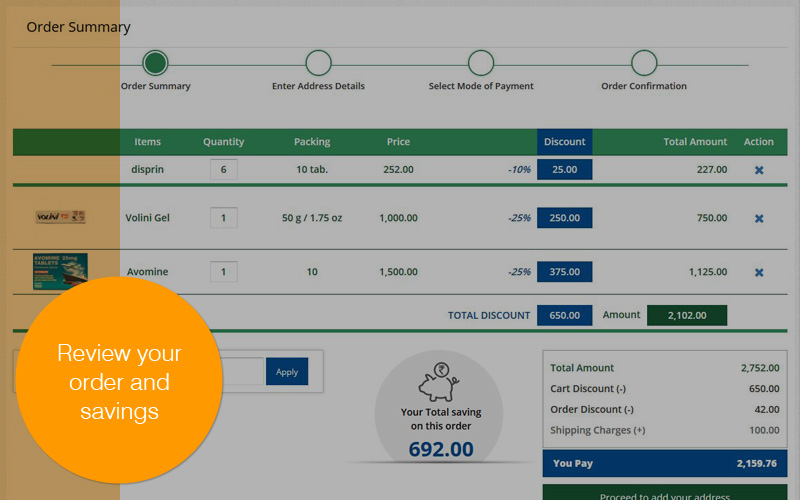Edit the Avomine quantity field
Viewport: 800px width, 500px height.
[x=223, y=272]
